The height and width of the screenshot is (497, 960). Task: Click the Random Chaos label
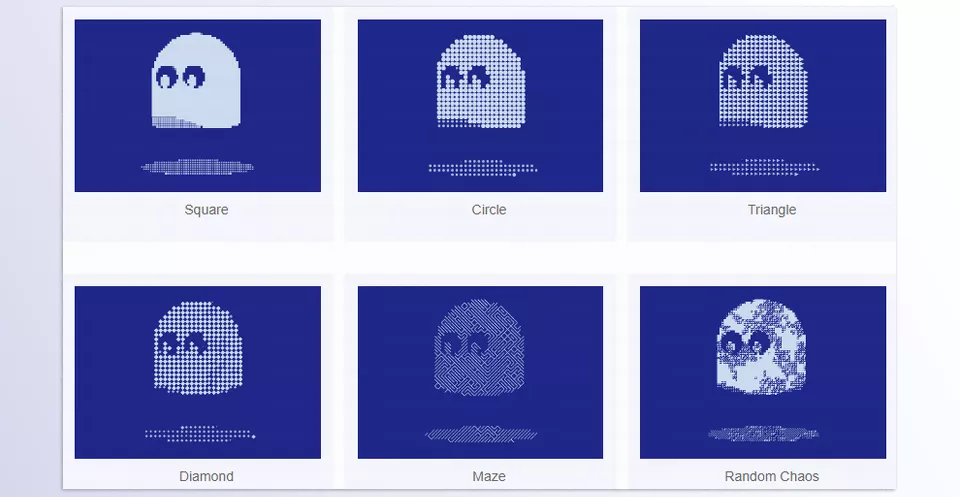point(771,476)
